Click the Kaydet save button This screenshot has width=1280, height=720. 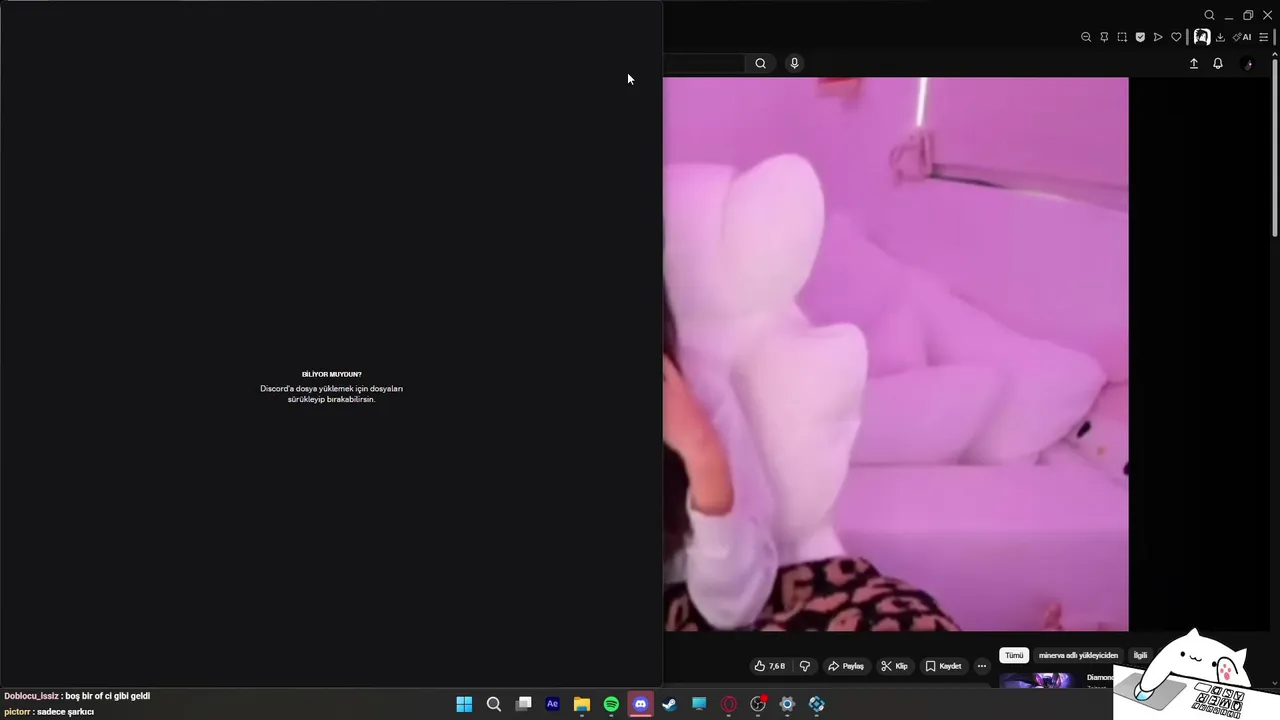(943, 666)
